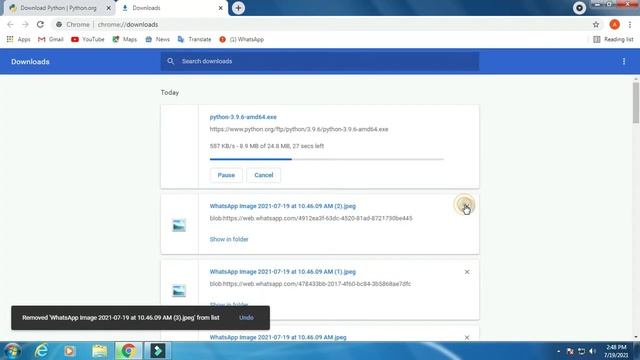The width and height of the screenshot is (640, 360).
Task: Open Chrome three-dot menu
Action: tap(630, 24)
